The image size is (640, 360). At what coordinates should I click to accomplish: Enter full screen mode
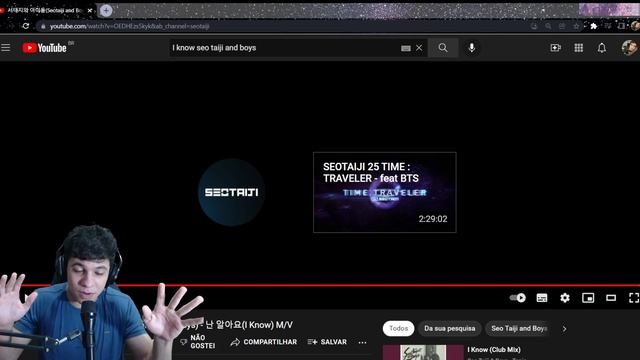pyautogui.click(x=634, y=298)
